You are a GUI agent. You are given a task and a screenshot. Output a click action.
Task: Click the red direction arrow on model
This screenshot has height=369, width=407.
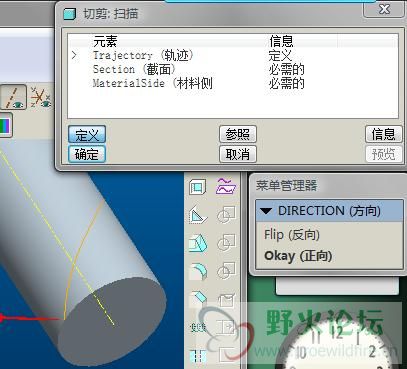tap(31, 318)
